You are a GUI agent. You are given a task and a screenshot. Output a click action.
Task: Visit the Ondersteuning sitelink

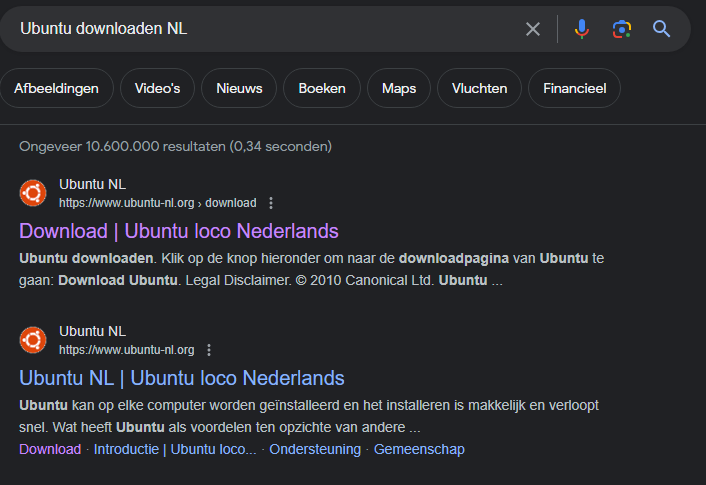point(315,449)
